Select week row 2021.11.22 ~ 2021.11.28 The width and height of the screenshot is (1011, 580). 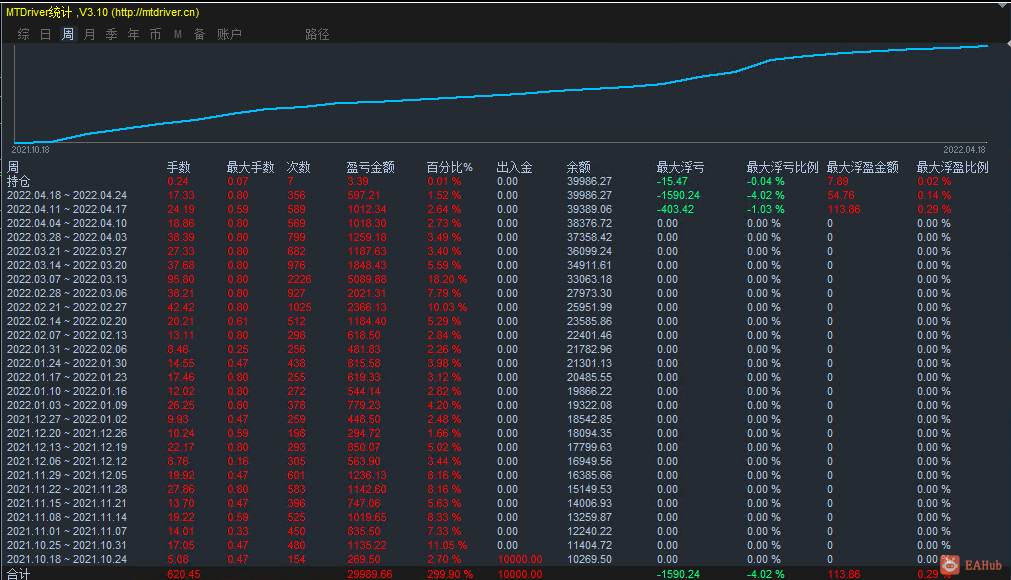(x=67, y=489)
